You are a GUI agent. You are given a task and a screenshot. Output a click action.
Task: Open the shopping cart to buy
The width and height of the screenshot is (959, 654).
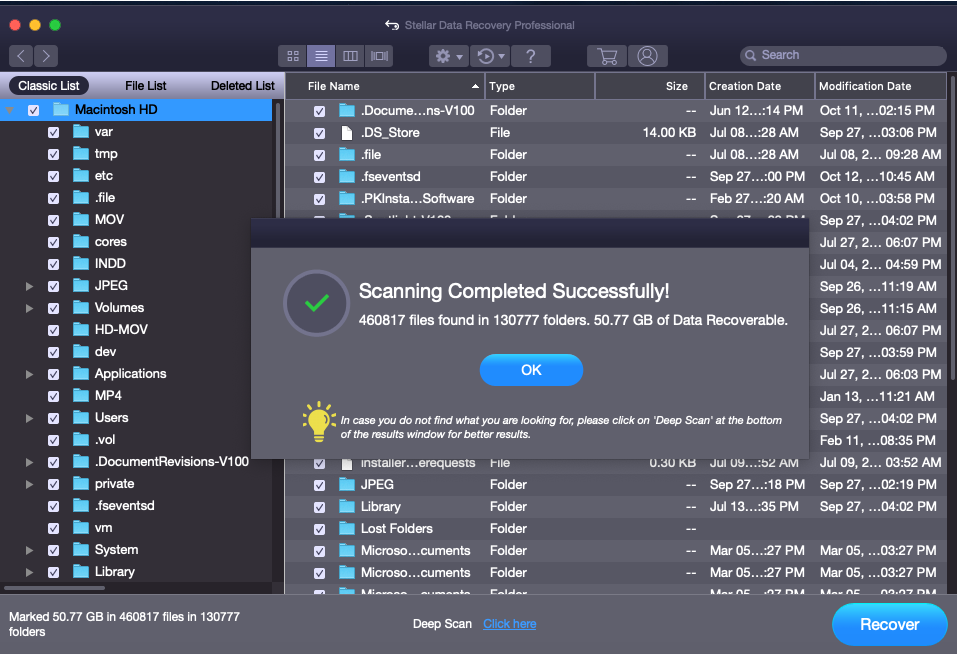[x=607, y=56]
